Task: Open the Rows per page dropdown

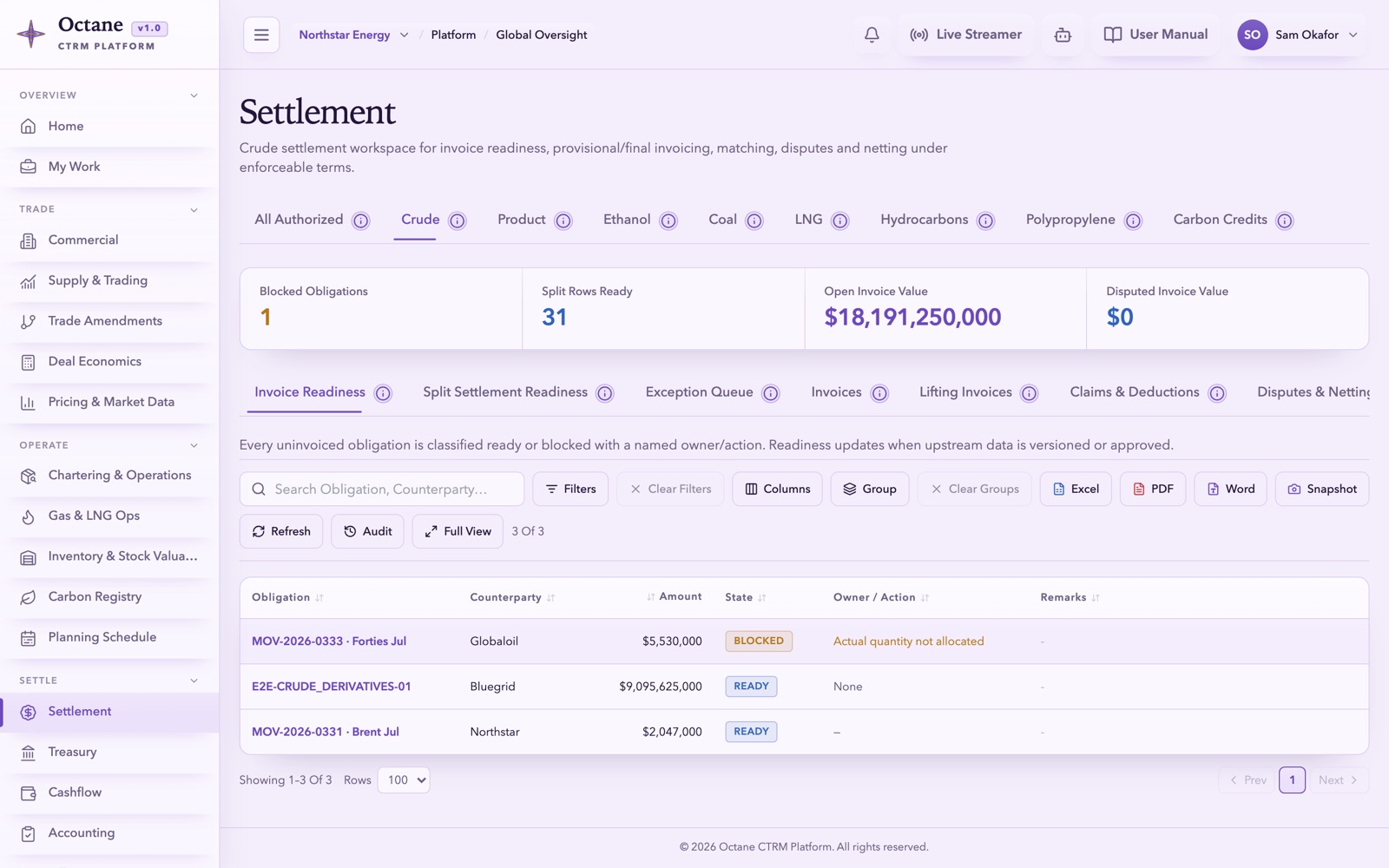Action: 404,780
